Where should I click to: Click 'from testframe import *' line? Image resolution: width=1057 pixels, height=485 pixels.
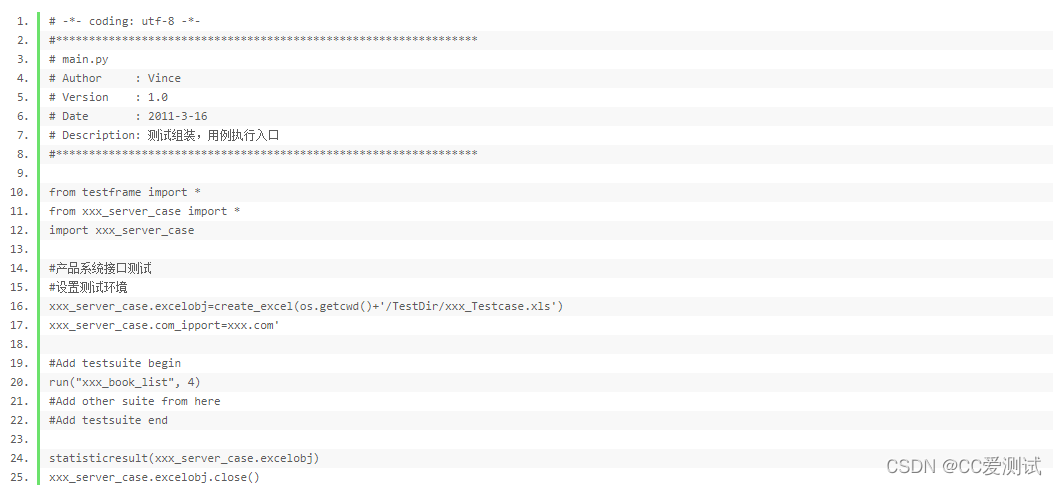click(125, 192)
